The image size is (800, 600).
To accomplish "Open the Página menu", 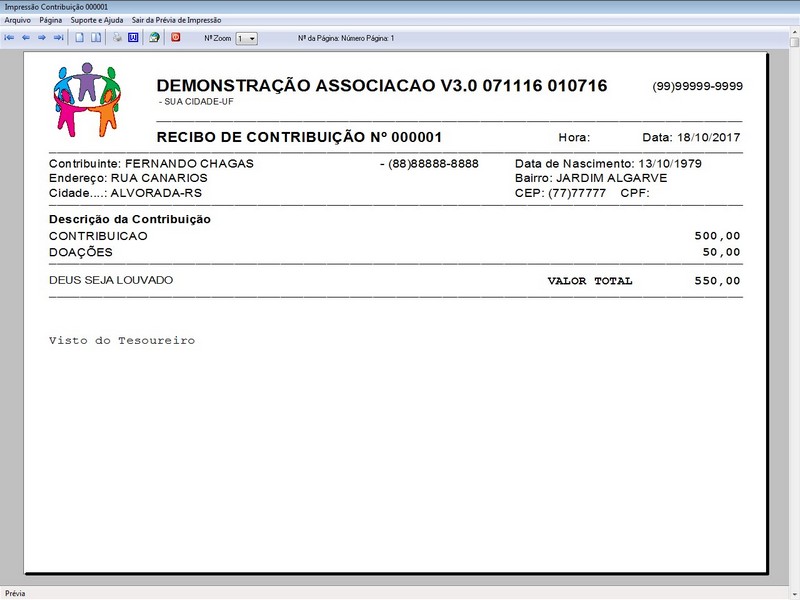I will click(x=51, y=20).
